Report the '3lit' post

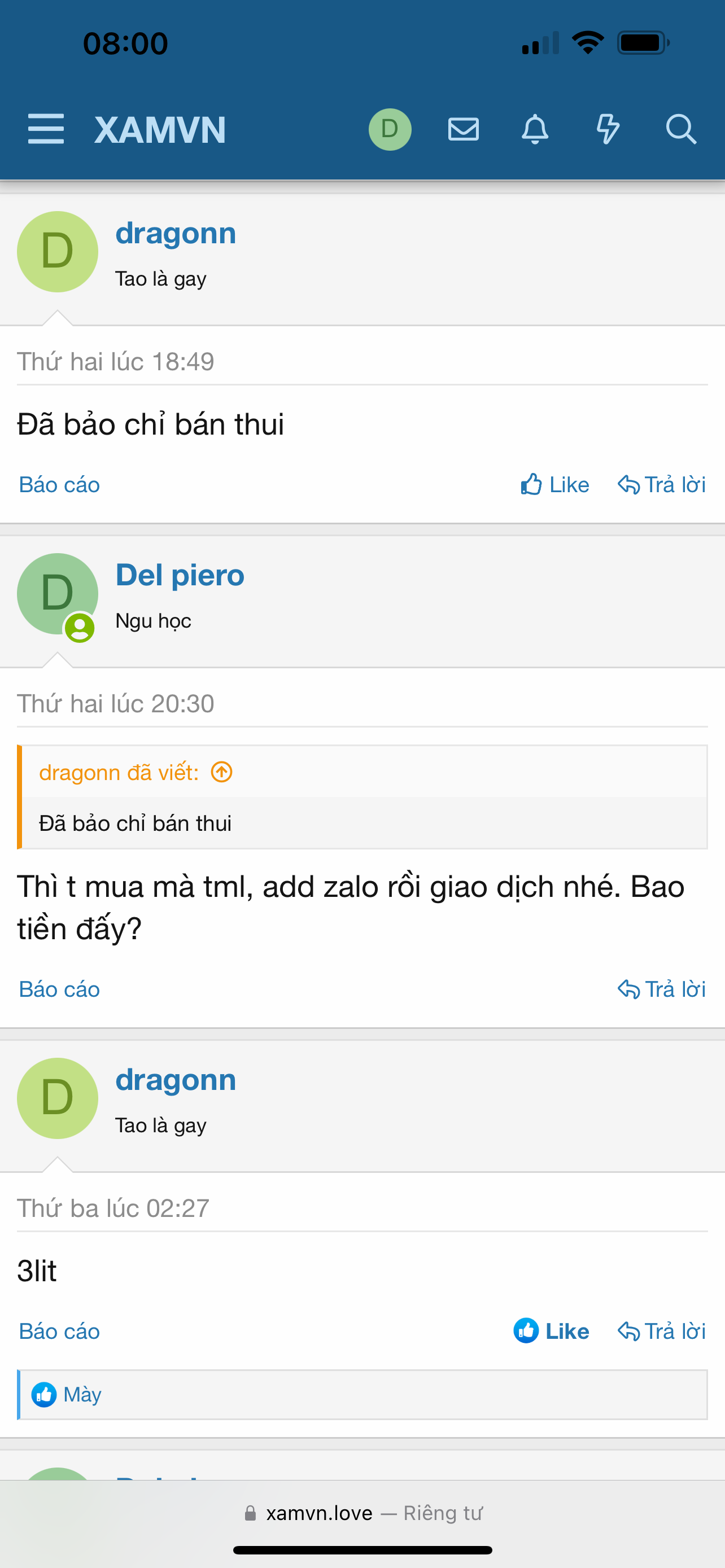pyautogui.click(x=59, y=1331)
